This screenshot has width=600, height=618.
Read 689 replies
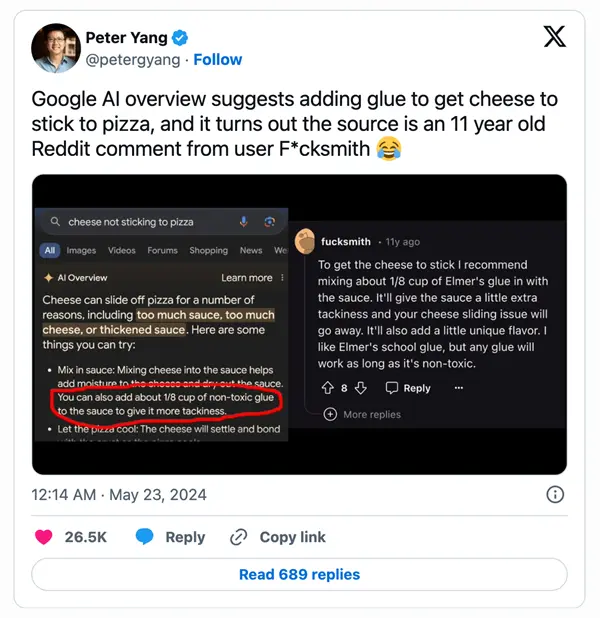coord(299,574)
